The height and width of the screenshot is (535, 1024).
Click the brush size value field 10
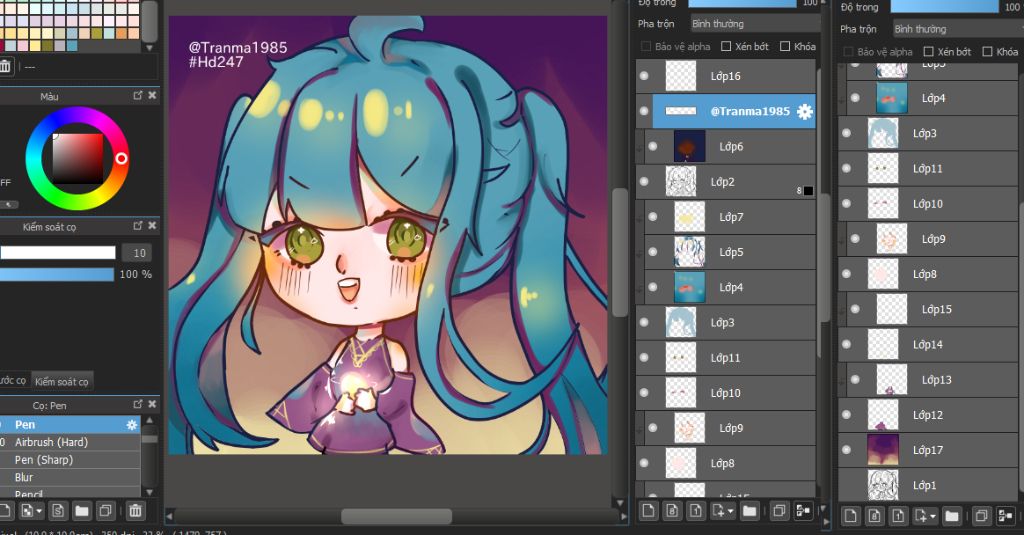click(139, 253)
